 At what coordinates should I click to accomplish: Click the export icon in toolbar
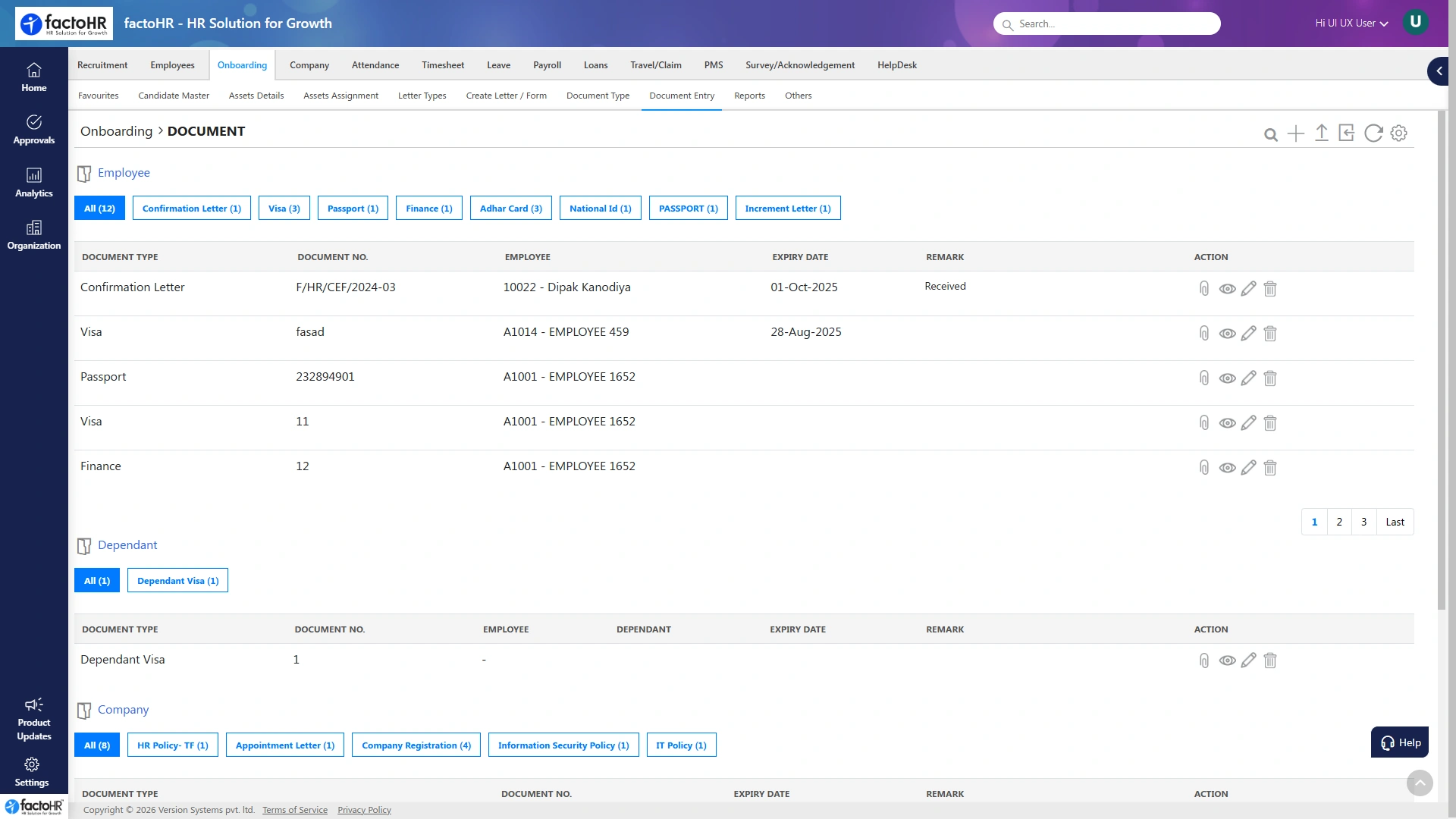[x=1347, y=133]
